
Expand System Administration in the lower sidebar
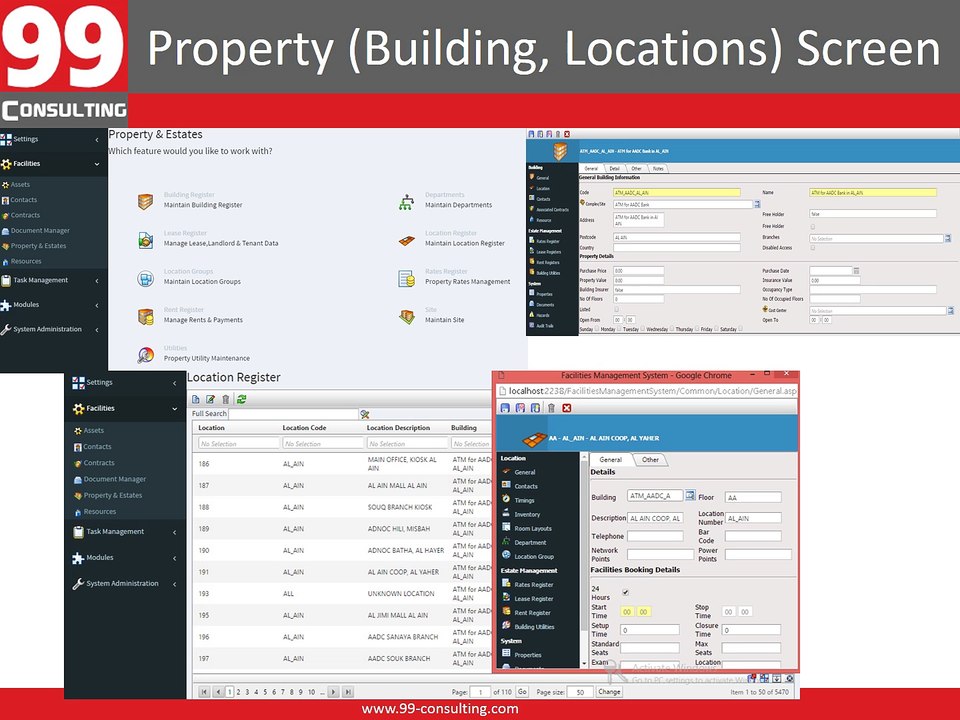point(125,583)
